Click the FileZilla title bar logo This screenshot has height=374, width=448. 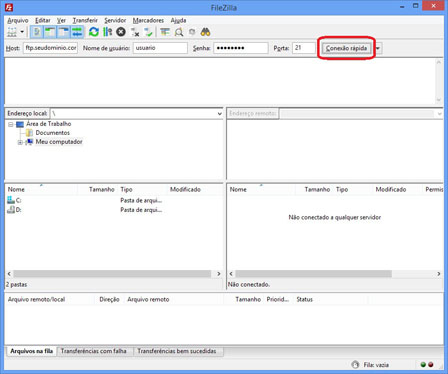[x=9, y=7]
